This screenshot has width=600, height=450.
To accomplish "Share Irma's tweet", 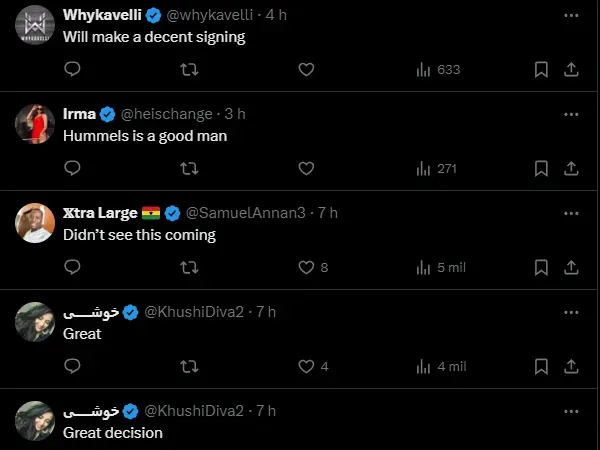I will coord(571,169).
